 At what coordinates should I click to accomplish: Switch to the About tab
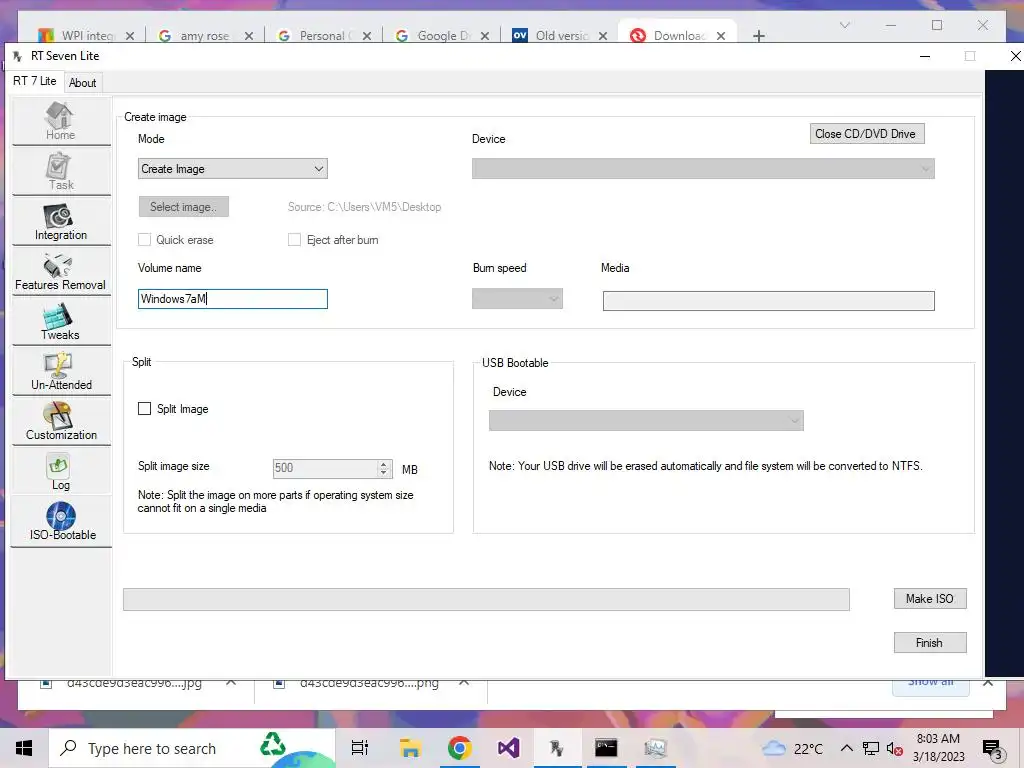point(82,83)
